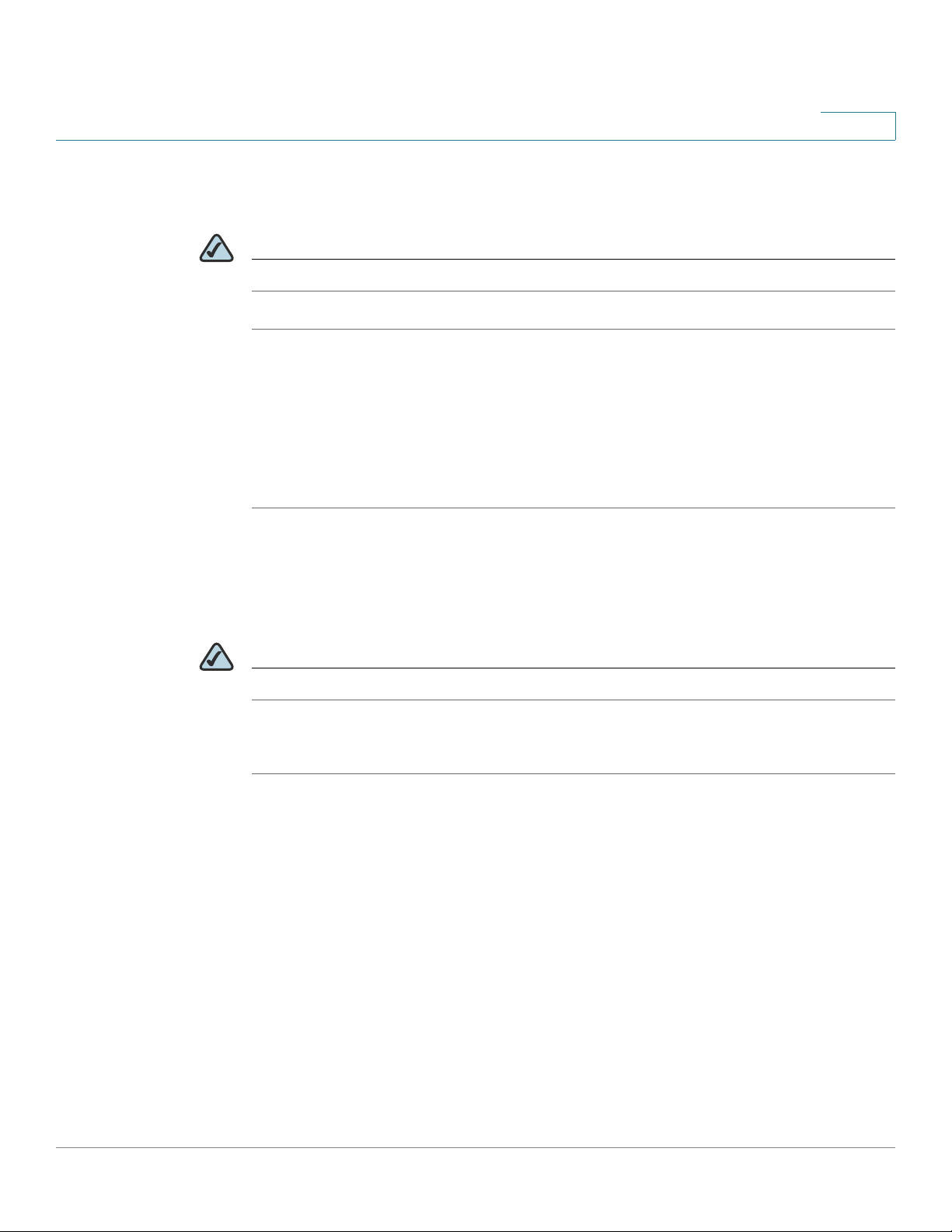Click the black rule beside the lower note icon
This screenshot has width=952, height=1232.
[574, 668]
